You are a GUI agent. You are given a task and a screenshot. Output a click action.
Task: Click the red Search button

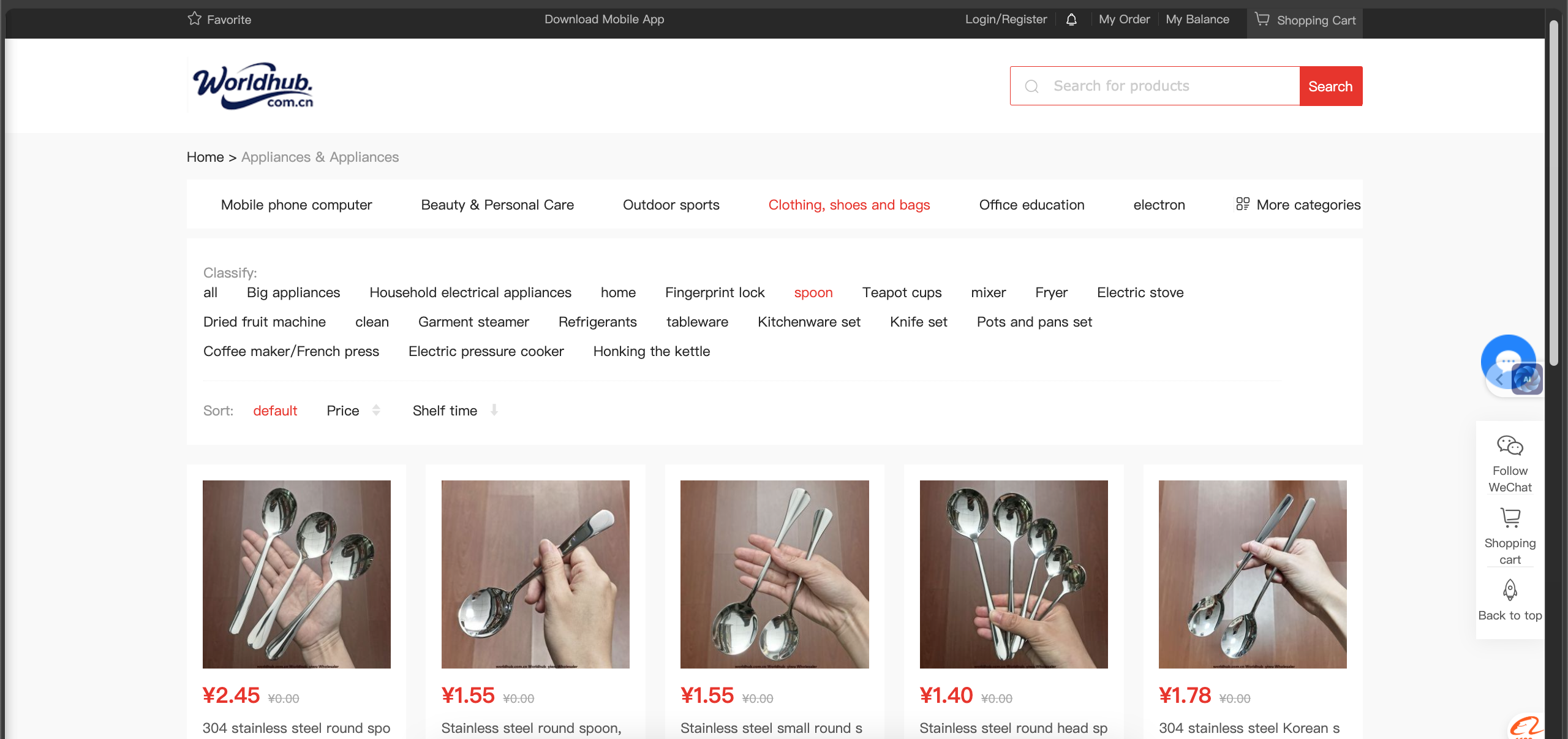[1330, 86]
